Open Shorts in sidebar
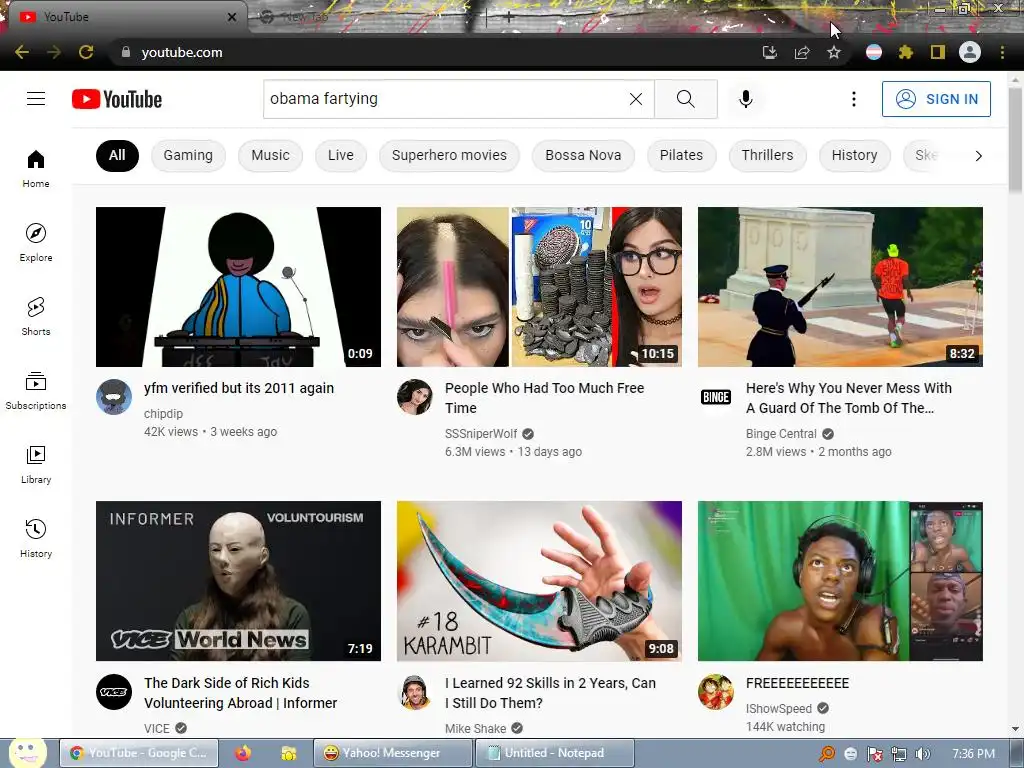1024x768 pixels. tap(36, 317)
